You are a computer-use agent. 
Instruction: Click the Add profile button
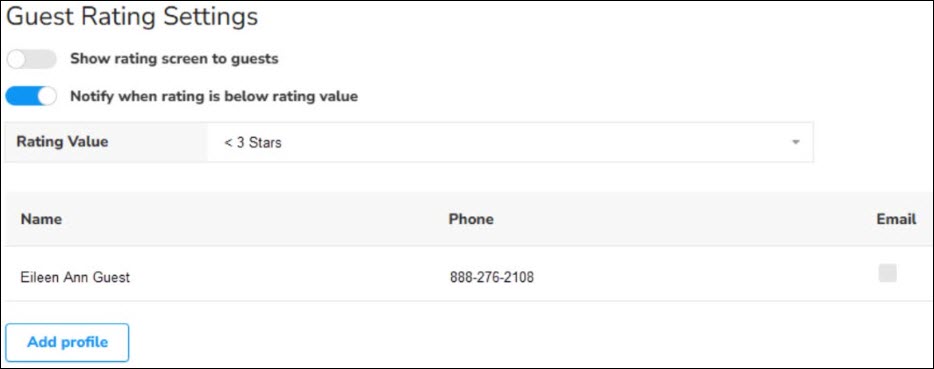click(67, 342)
